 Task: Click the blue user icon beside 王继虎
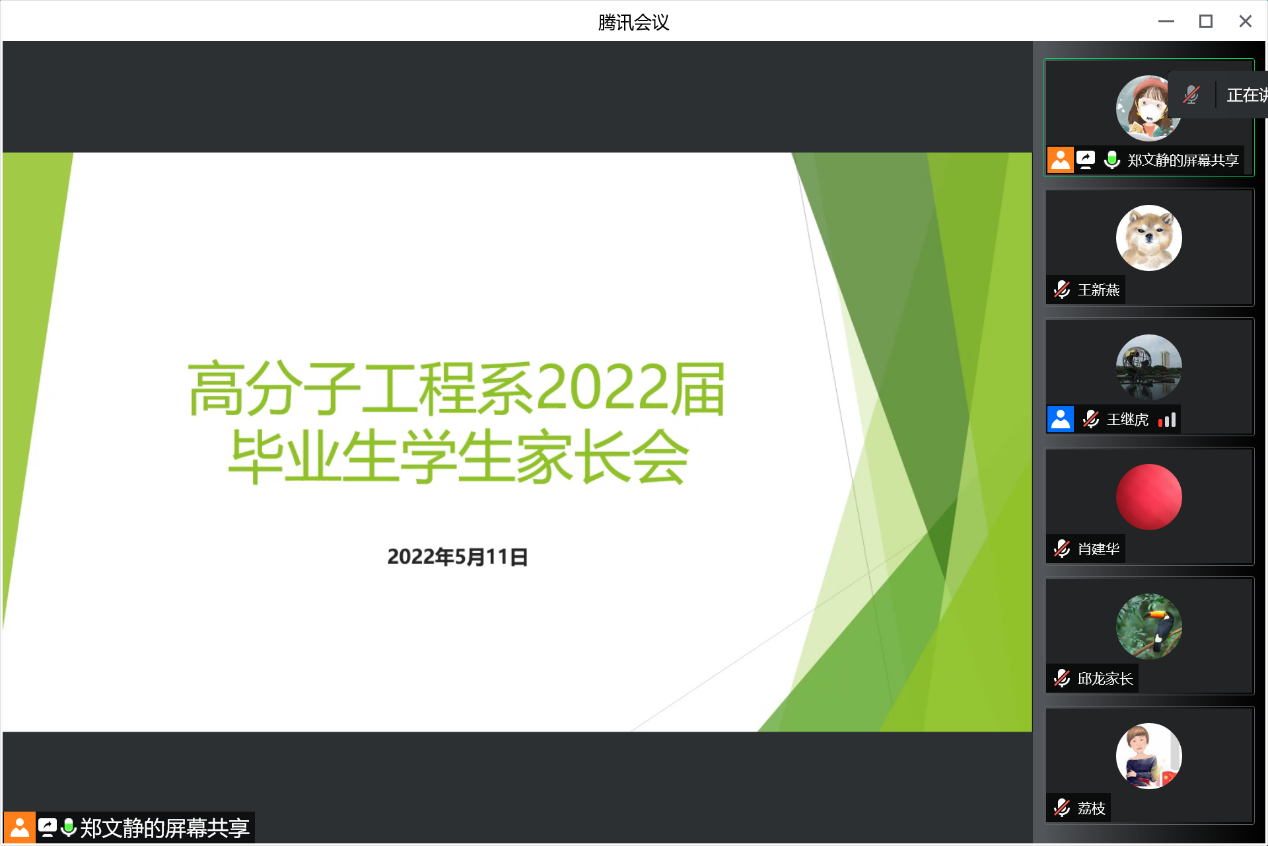tap(1060, 419)
